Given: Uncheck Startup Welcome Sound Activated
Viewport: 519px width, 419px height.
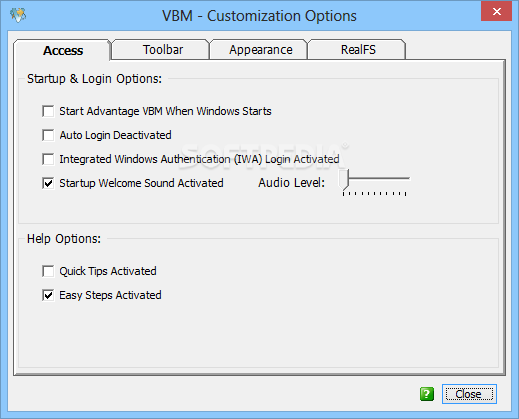Looking at the screenshot, I should tap(48, 183).
